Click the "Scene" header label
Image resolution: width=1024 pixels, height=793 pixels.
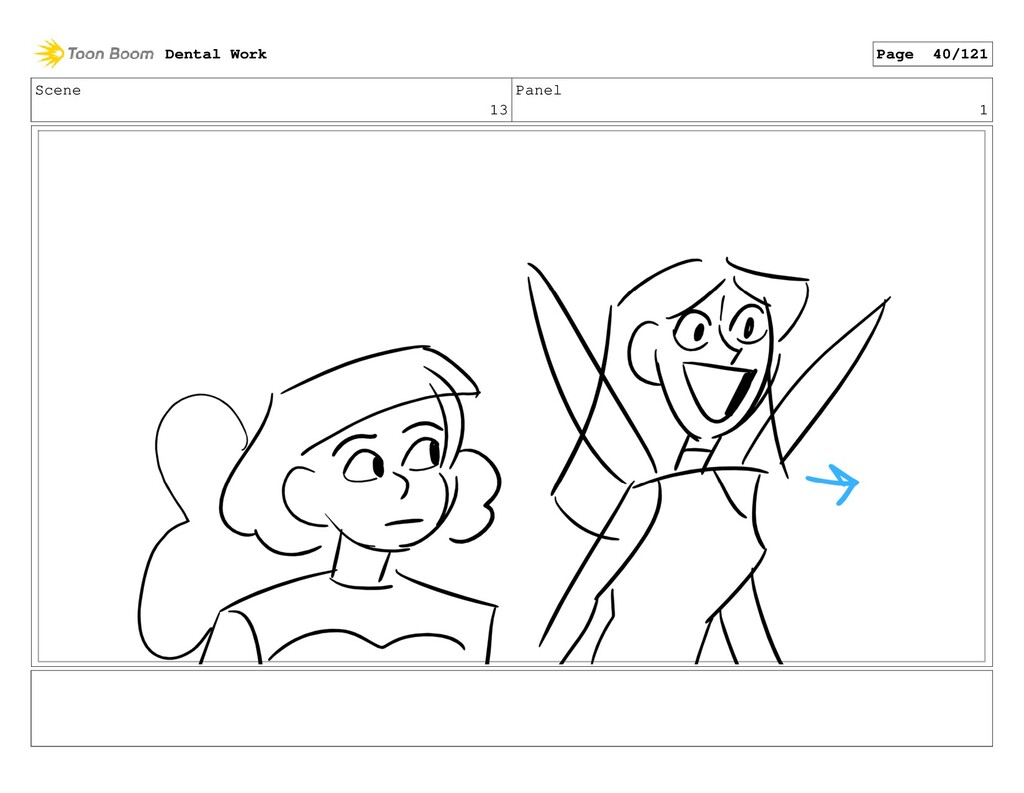[x=58, y=90]
